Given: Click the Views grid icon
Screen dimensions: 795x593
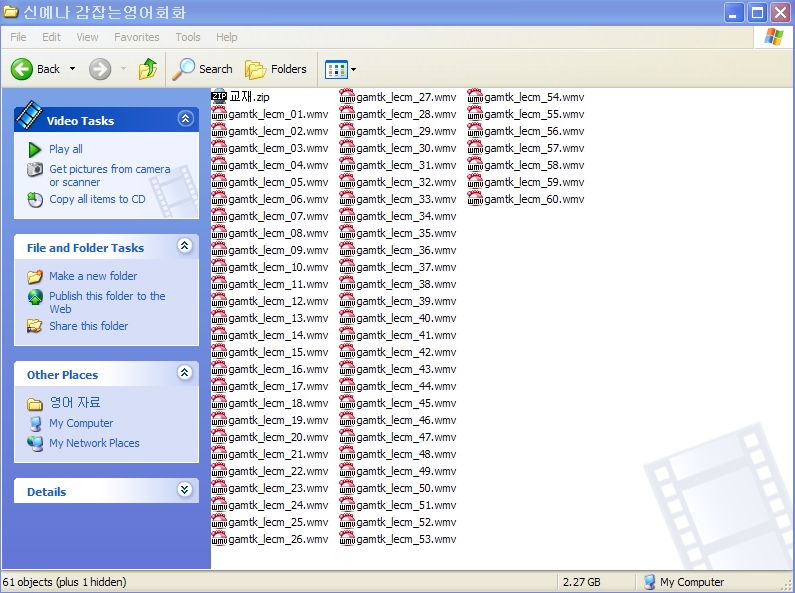Looking at the screenshot, I should pos(336,69).
